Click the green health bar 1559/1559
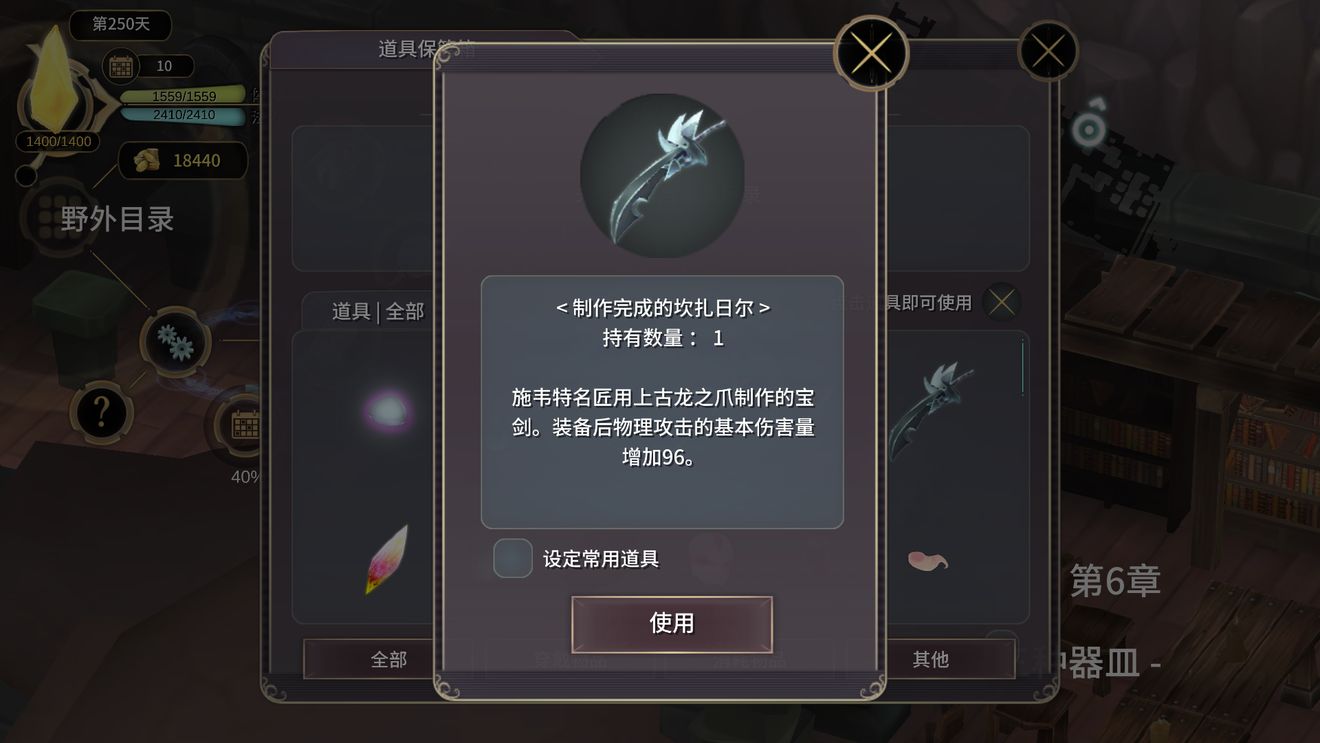The height and width of the screenshot is (743, 1320). coord(183,96)
